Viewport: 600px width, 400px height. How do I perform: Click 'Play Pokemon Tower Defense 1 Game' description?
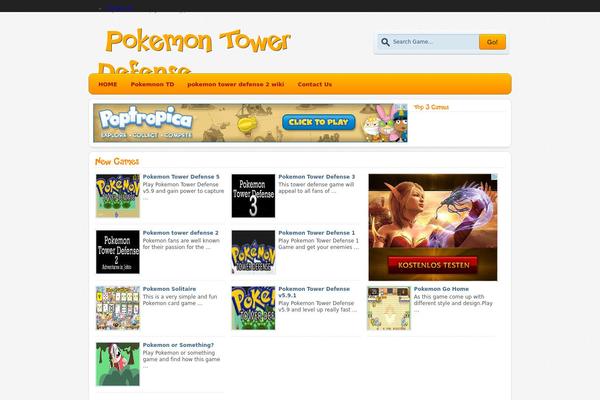pos(318,244)
